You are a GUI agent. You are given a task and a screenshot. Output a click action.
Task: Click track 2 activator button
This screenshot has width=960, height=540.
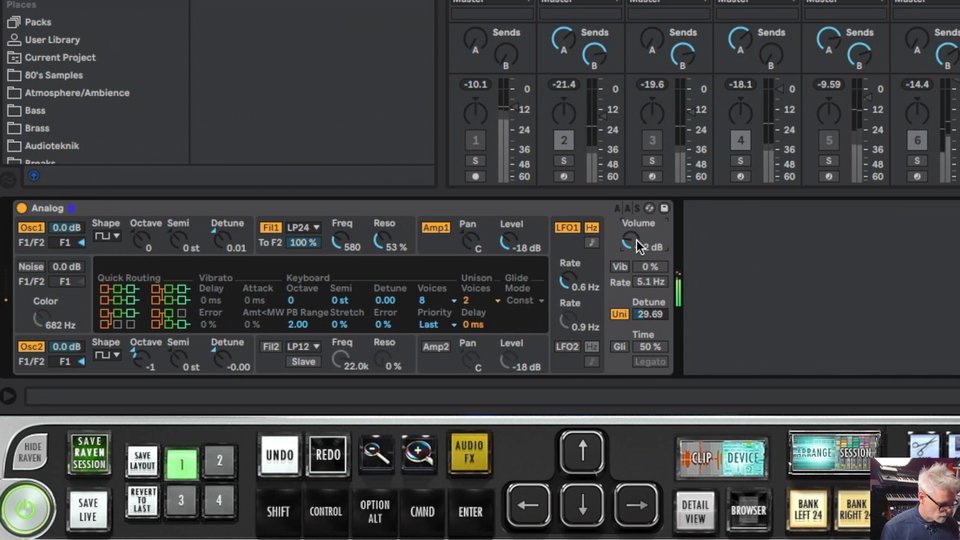[x=563, y=140]
